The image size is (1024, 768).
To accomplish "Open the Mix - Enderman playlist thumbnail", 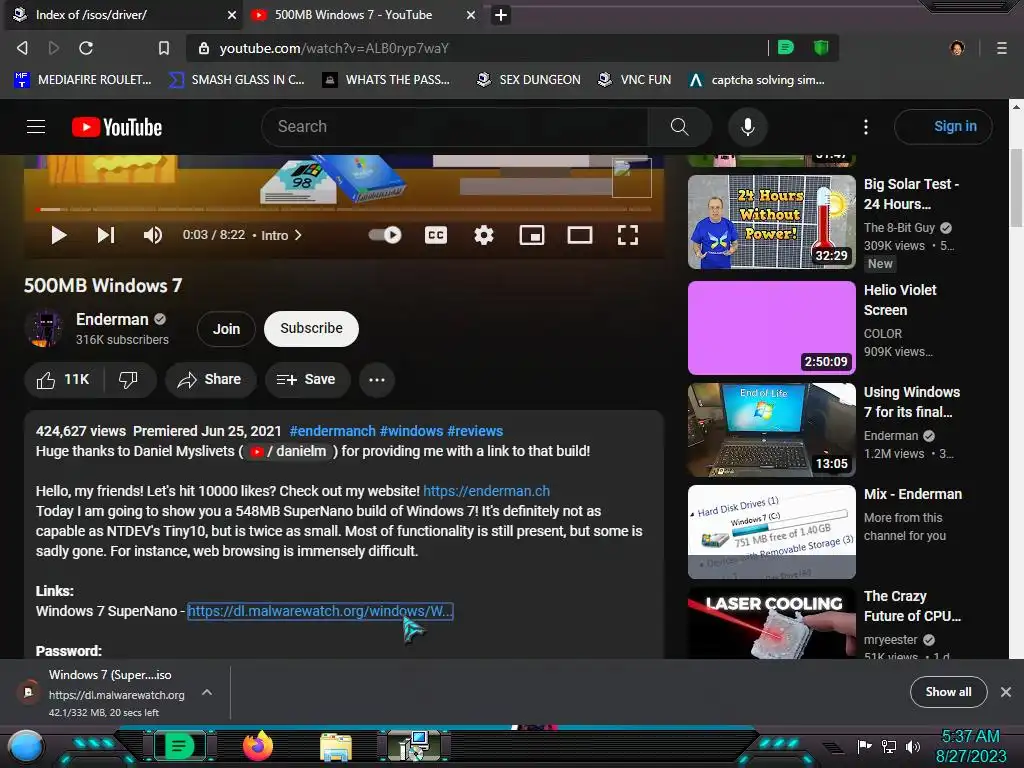I will click(x=771, y=532).
